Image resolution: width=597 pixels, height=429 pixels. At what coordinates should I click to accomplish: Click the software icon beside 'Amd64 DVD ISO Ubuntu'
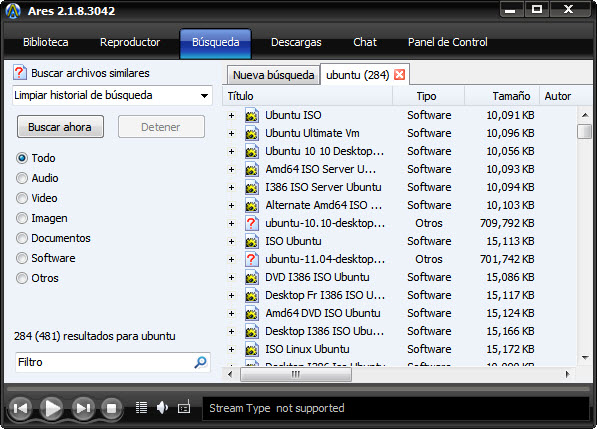252,313
